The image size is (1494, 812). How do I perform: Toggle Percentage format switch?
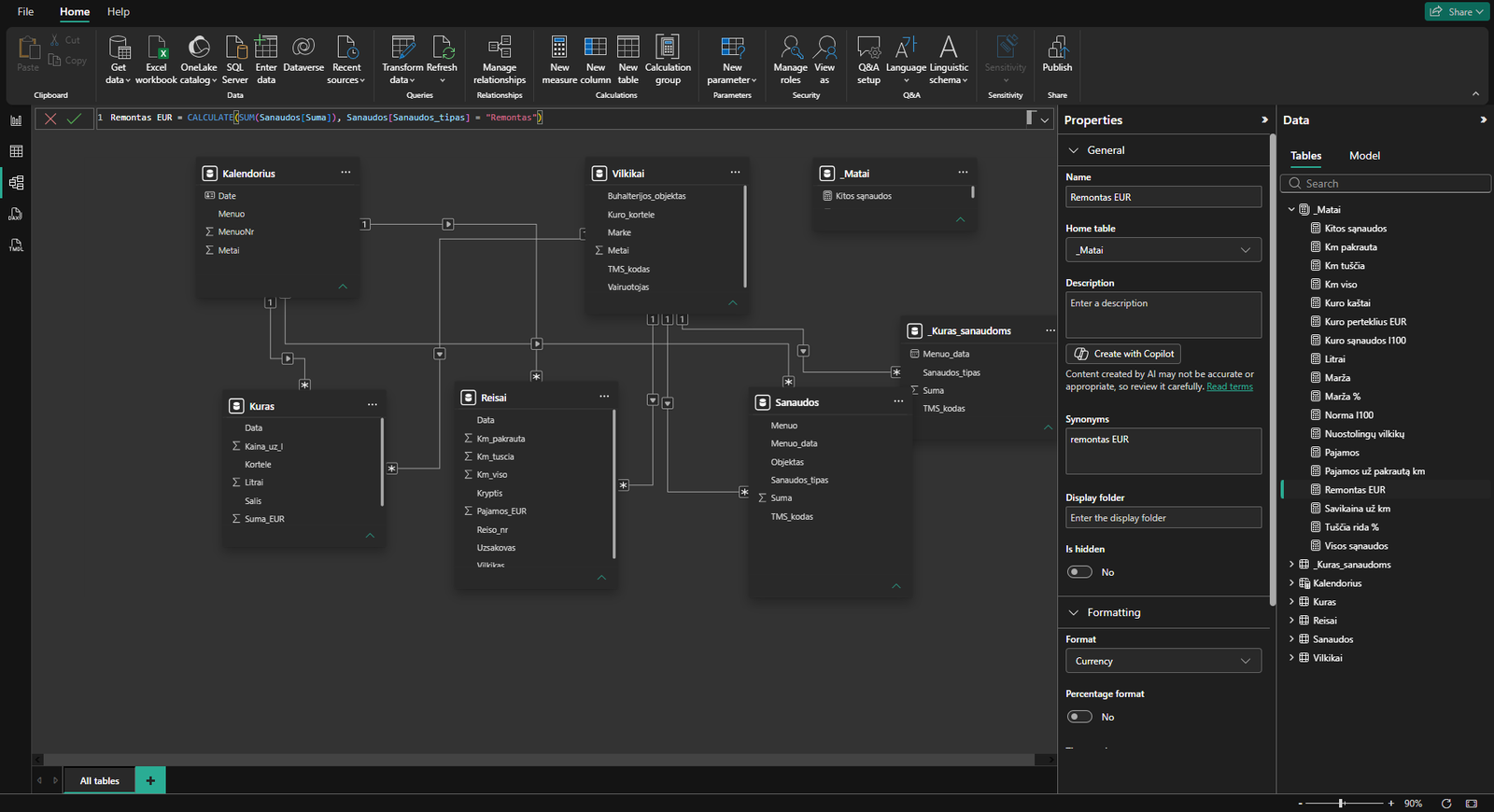point(1079,717)
